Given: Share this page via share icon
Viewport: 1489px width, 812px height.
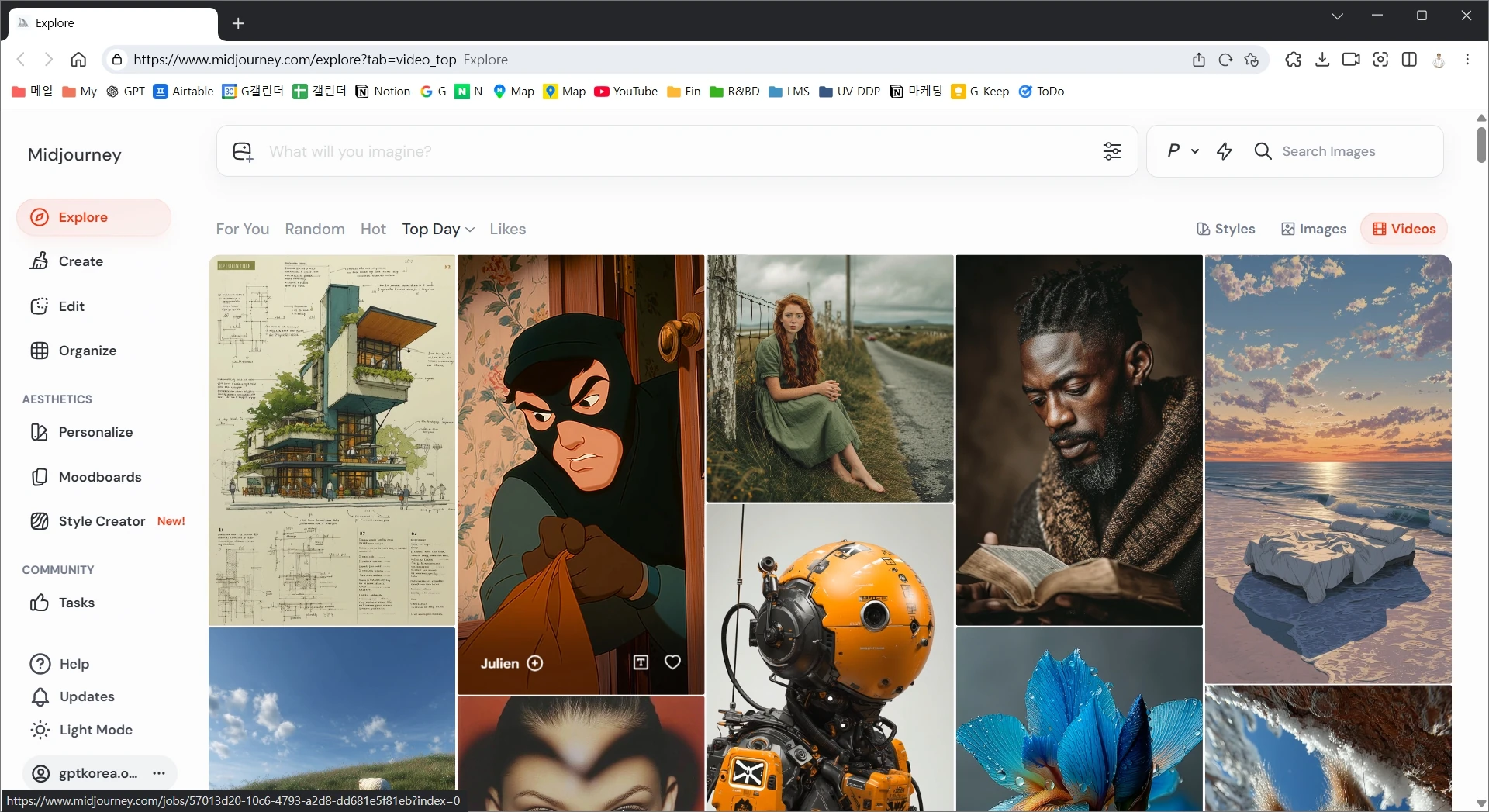Looking at the screenshot, I should point(1199,60).
